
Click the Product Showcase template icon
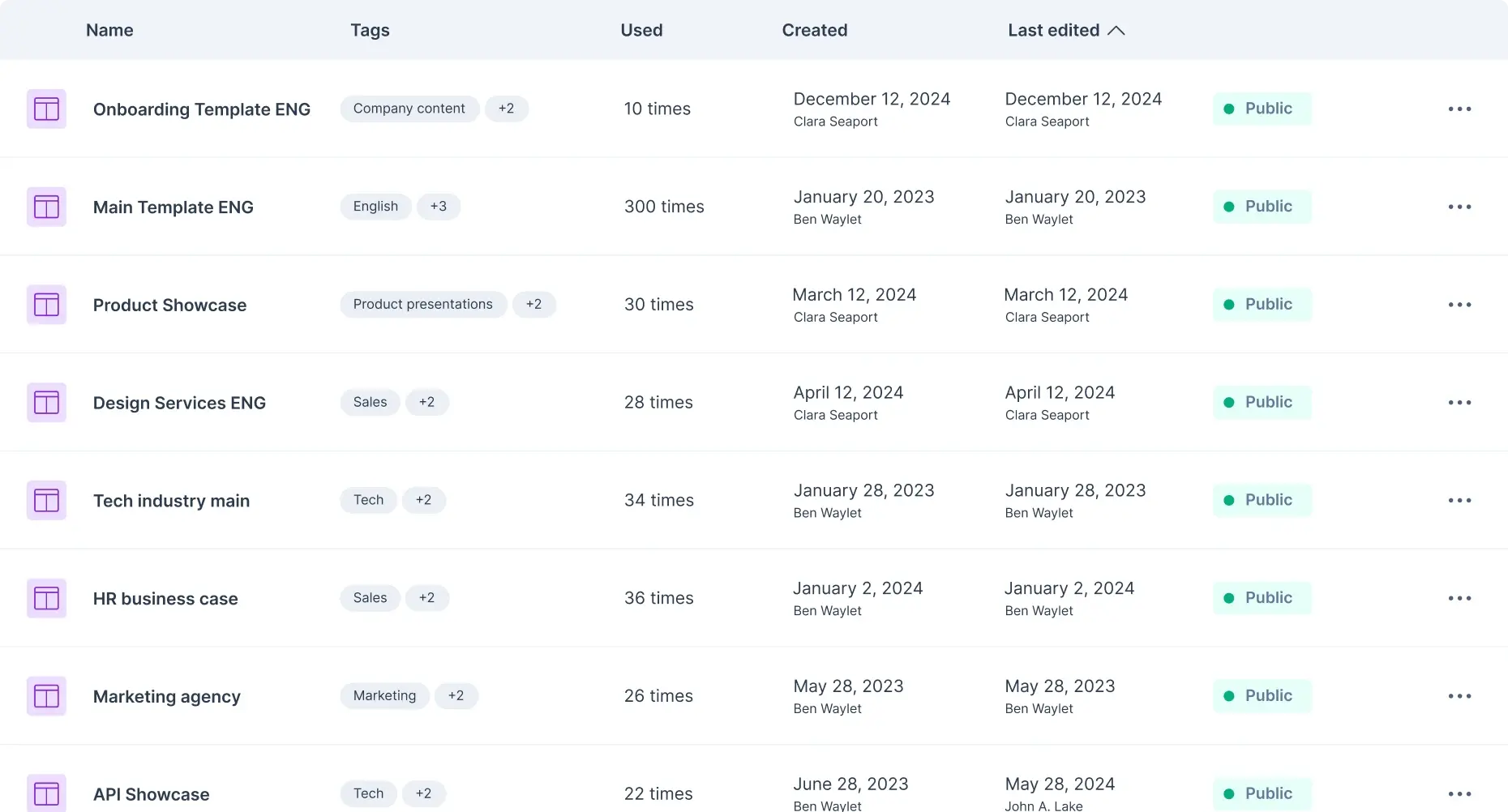(x=46, y=305)
